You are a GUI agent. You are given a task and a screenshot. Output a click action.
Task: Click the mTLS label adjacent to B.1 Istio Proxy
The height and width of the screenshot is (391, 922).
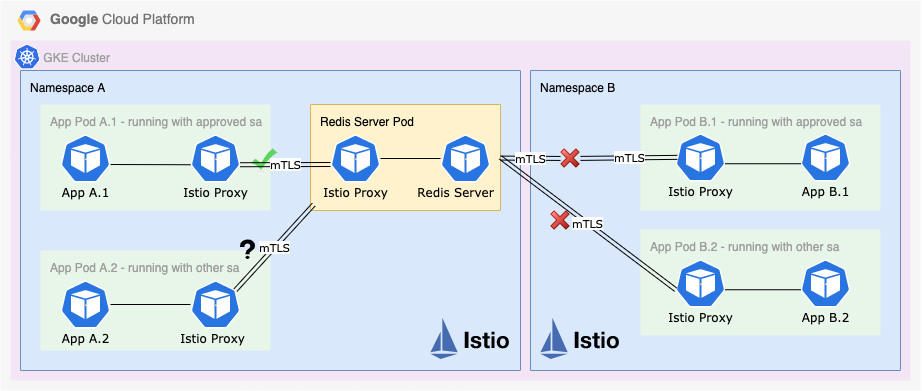coord(630,158)
